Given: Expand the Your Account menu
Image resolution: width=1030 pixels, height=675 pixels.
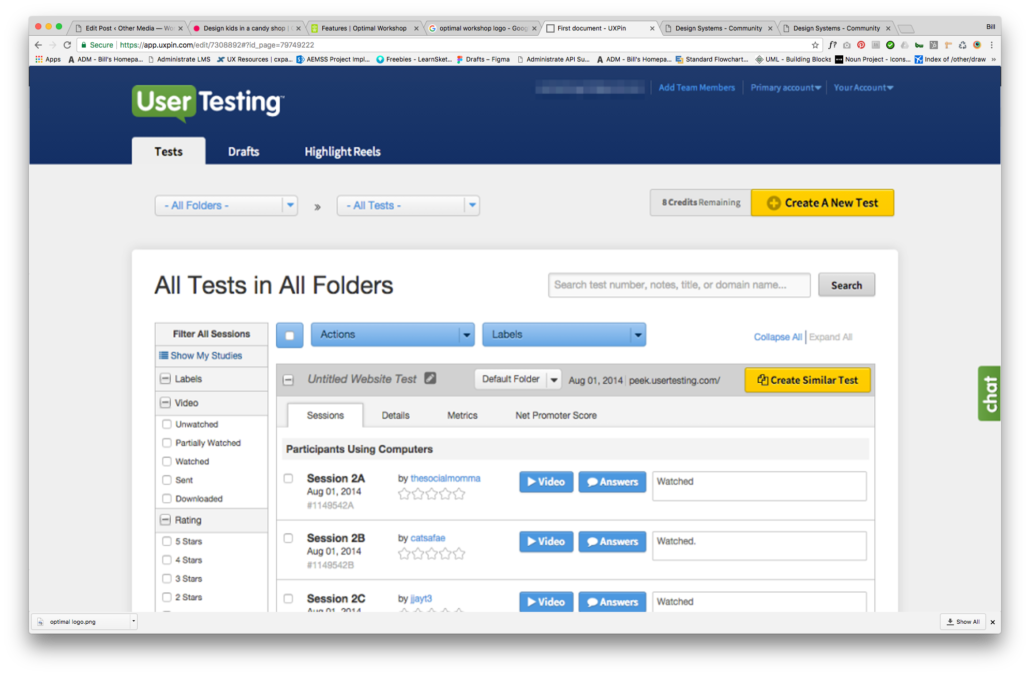Looking at the screenshot, I should (863, 87).
